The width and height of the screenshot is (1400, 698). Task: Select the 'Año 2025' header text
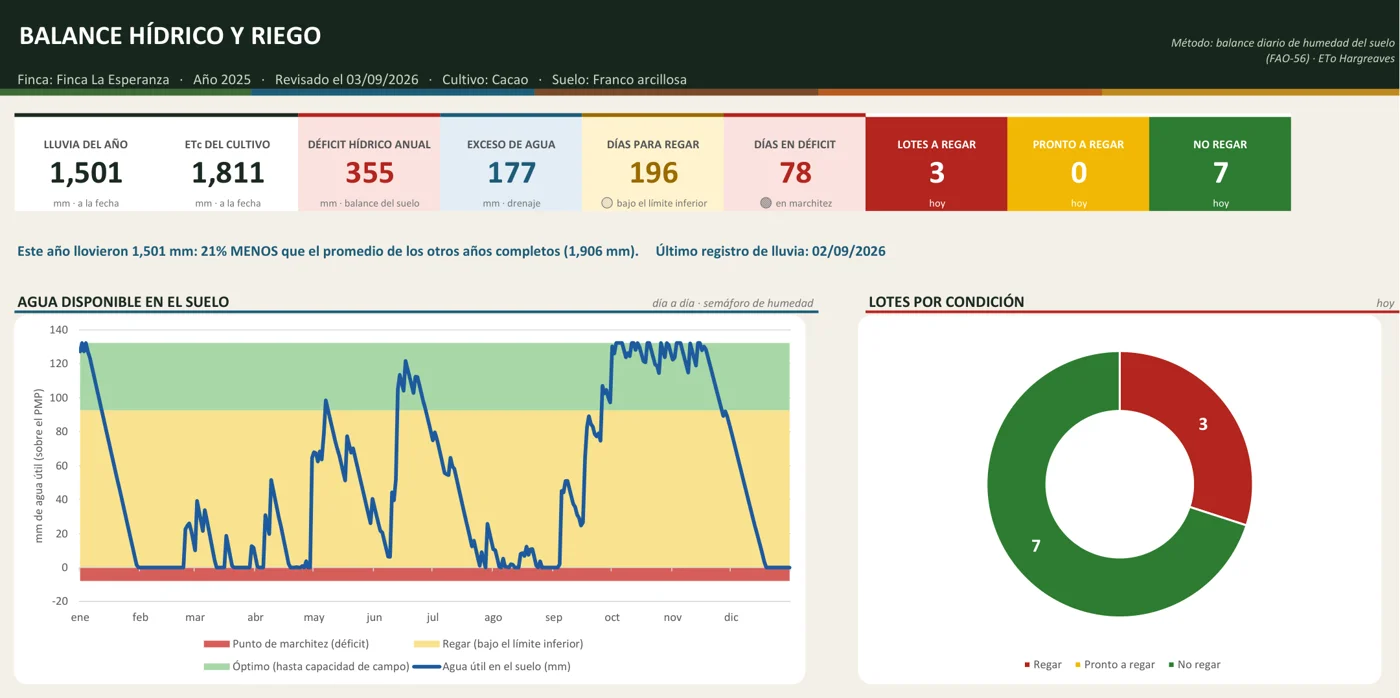[222, 79]
